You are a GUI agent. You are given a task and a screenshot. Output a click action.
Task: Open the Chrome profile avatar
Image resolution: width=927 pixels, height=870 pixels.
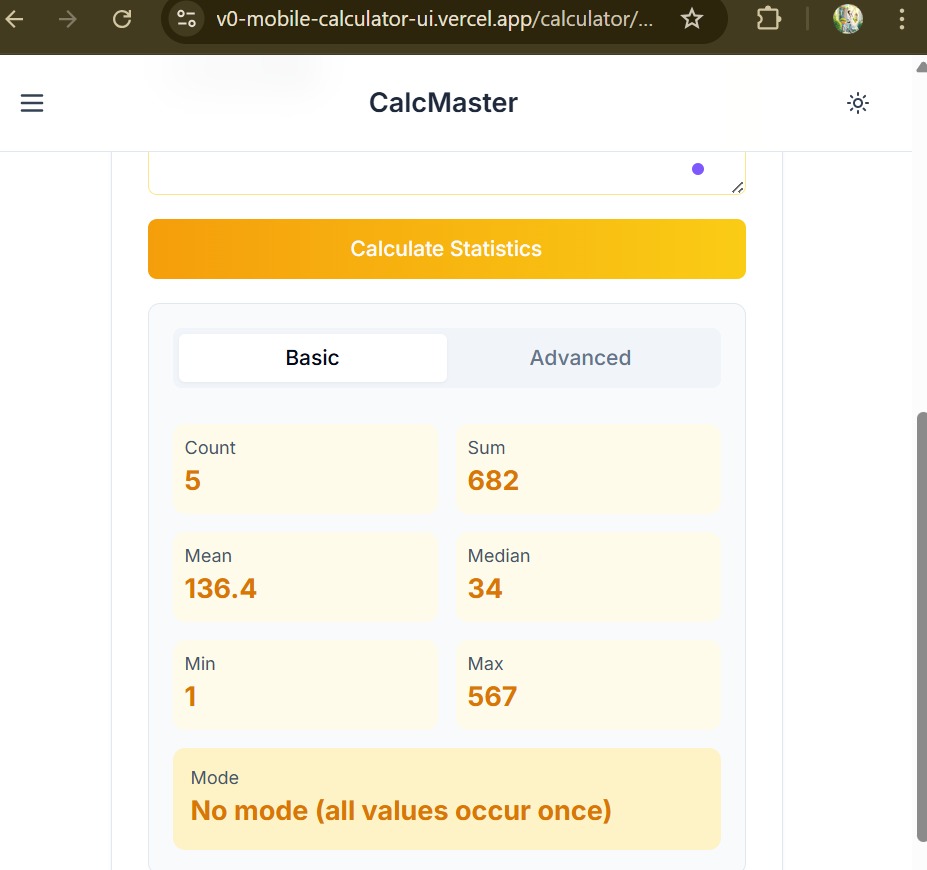[x=847, y=19]
